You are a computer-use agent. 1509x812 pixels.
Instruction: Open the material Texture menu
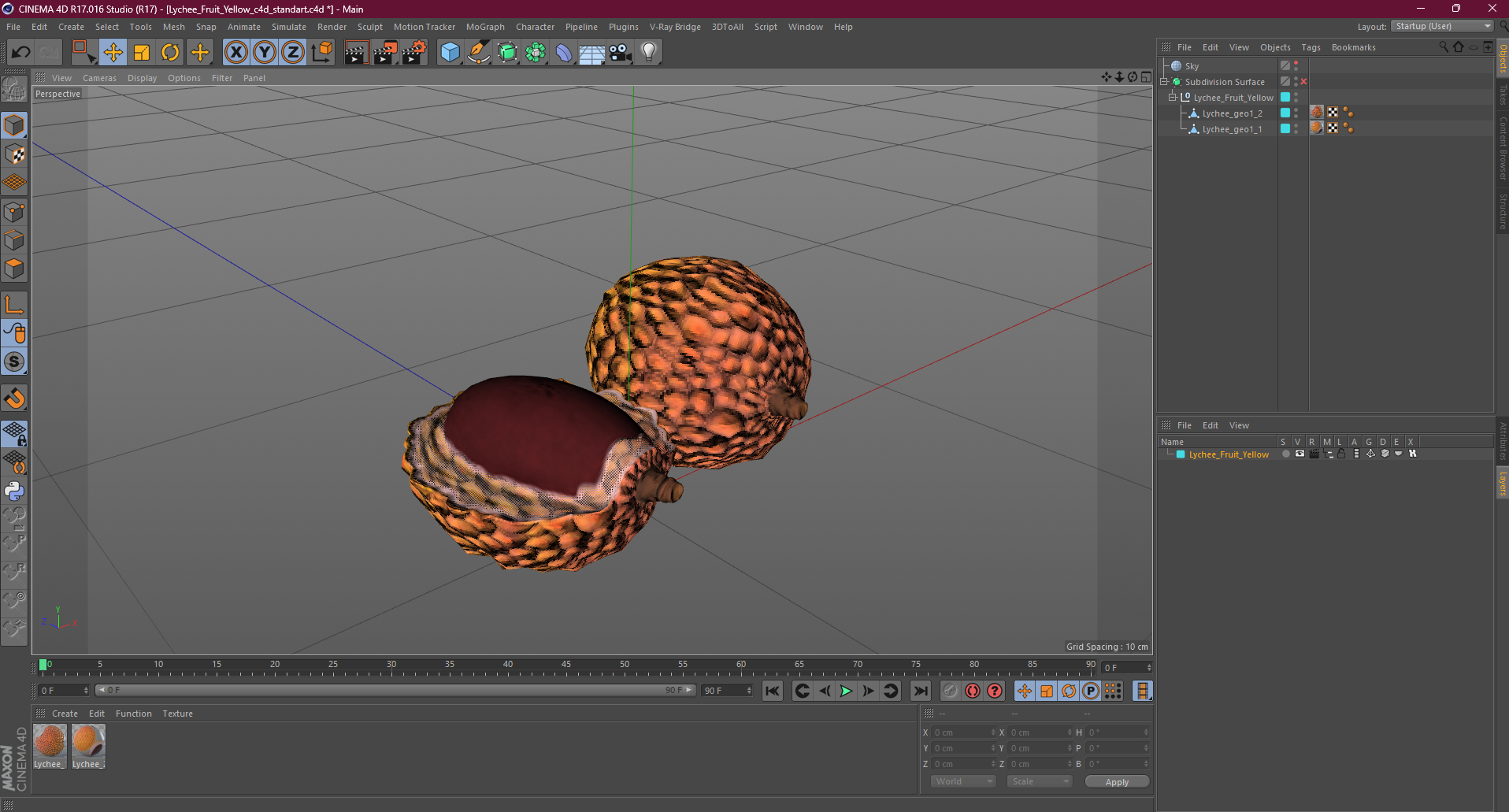click(178, 714)
